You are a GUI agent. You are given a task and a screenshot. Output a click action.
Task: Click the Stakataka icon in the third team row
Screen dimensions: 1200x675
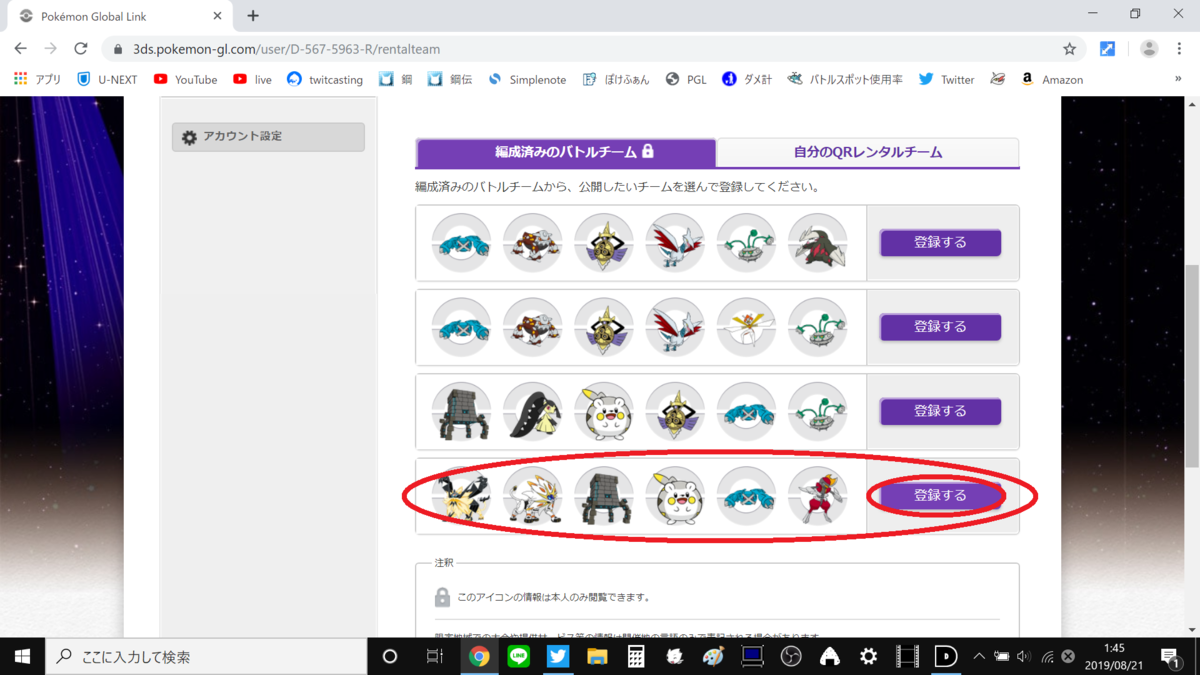pos(462,411)
